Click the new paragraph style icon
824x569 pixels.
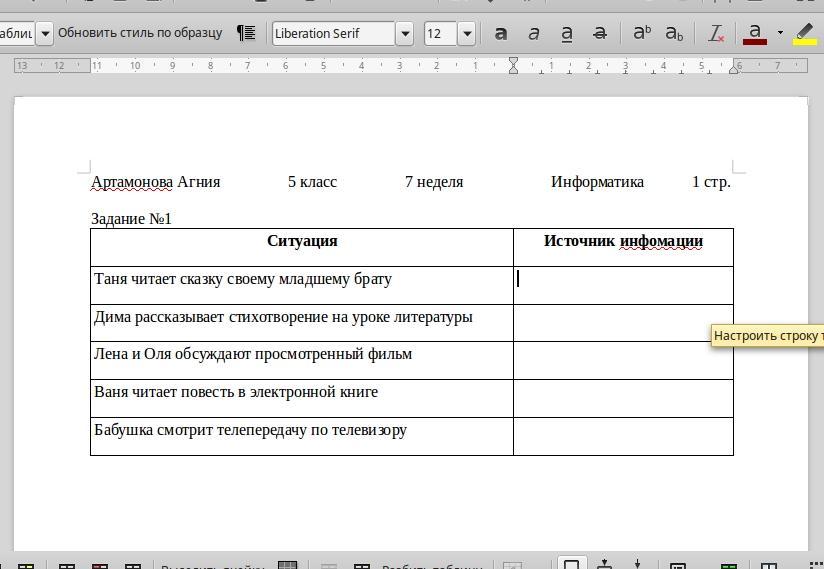point(246,33)
